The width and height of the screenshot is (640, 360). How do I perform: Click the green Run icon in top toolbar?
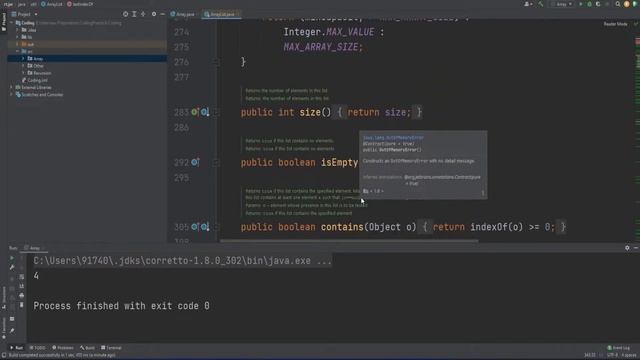point(581,4)
